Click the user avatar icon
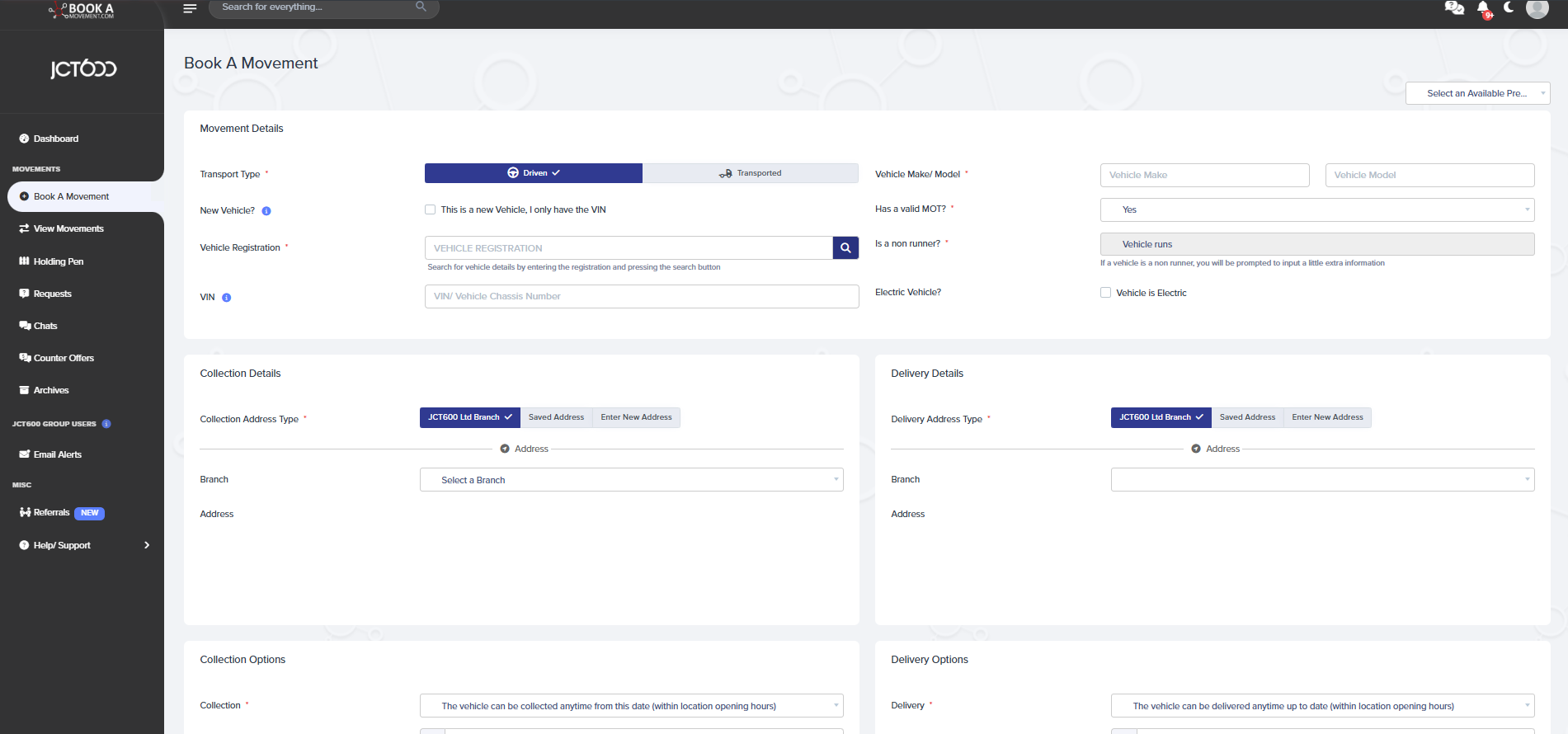The height and width of the screenshot is (734, 1568). click(1537, 8)
